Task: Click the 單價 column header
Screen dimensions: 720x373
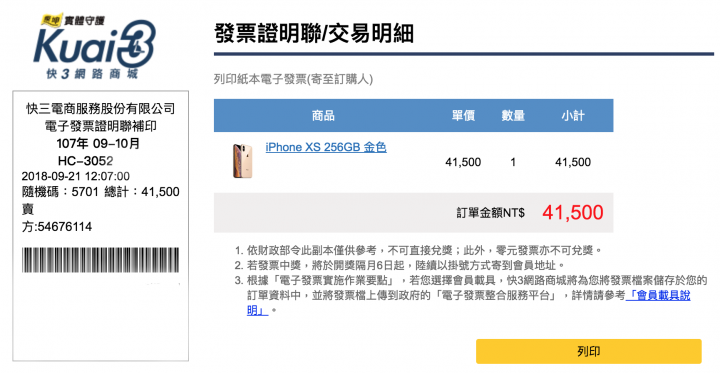Action: [463, 116]
